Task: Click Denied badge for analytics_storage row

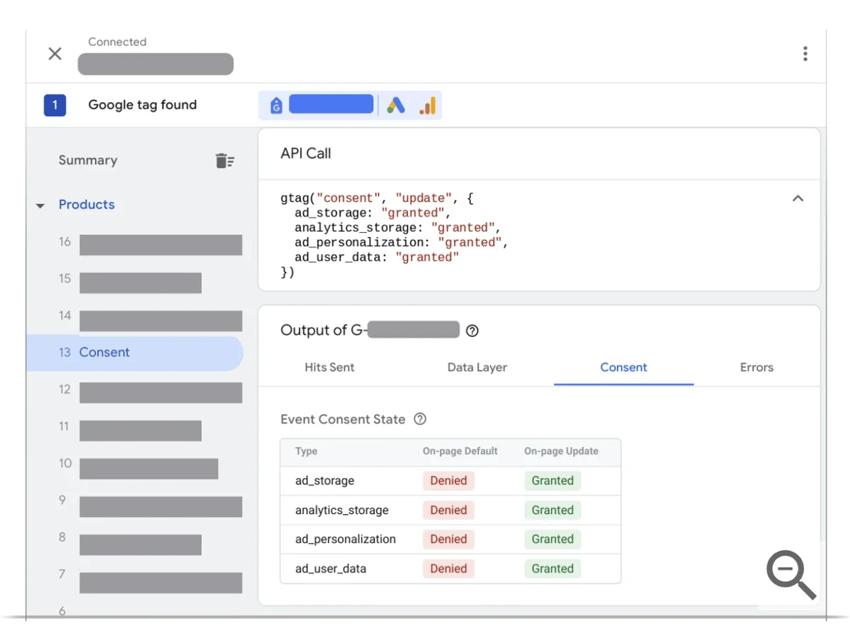Action: tap(448, 510)
